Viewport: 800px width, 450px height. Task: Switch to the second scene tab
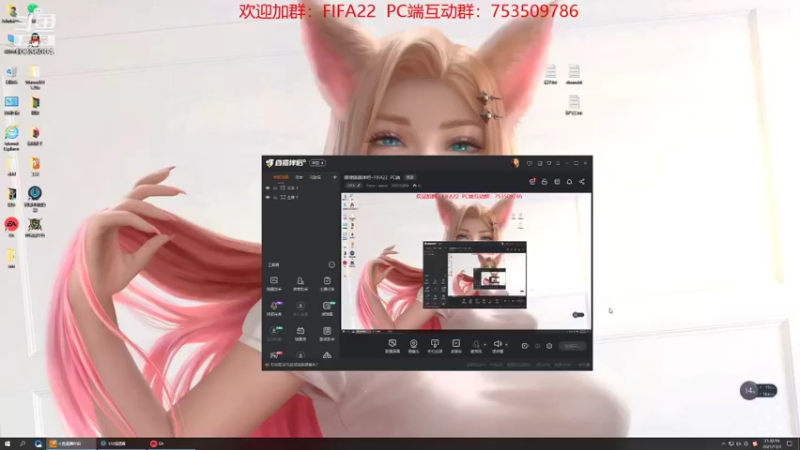pyautogui.click(x=299, y=177)
